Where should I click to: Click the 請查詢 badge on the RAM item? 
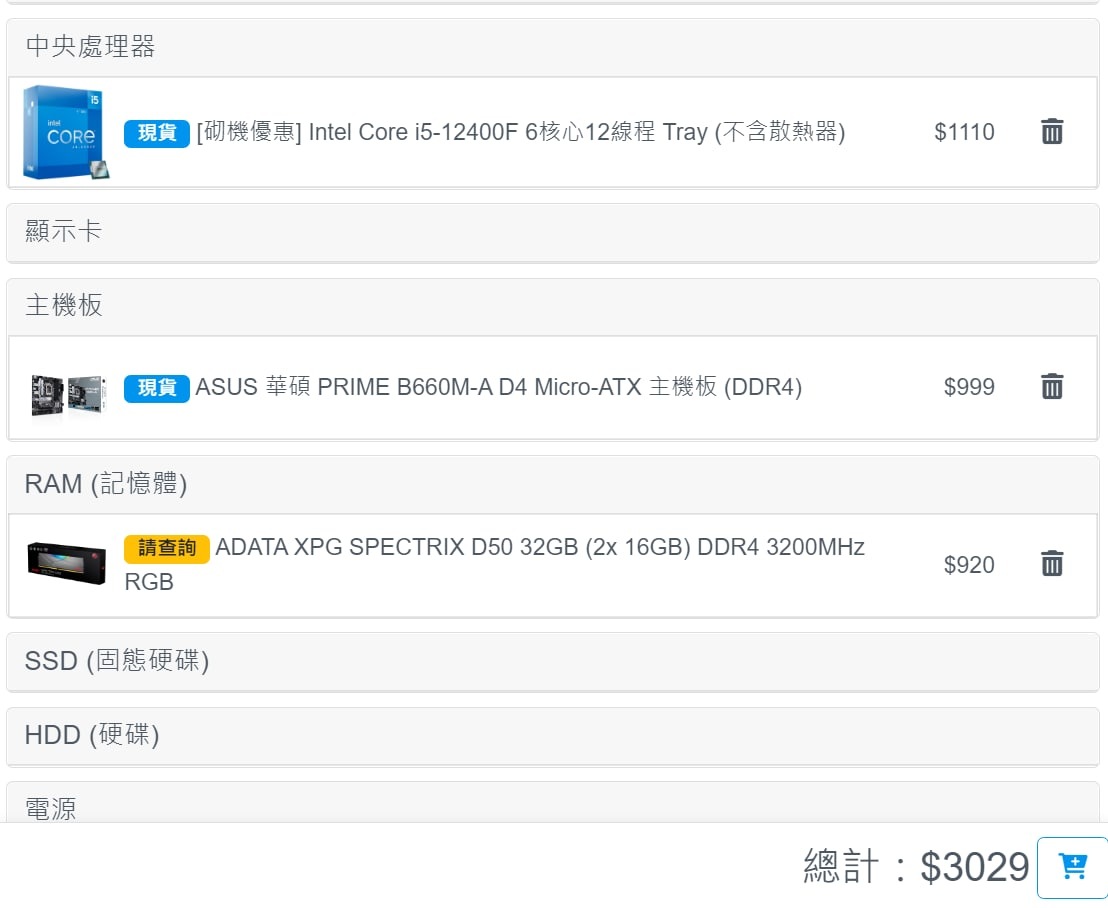(x=167, y=548)
